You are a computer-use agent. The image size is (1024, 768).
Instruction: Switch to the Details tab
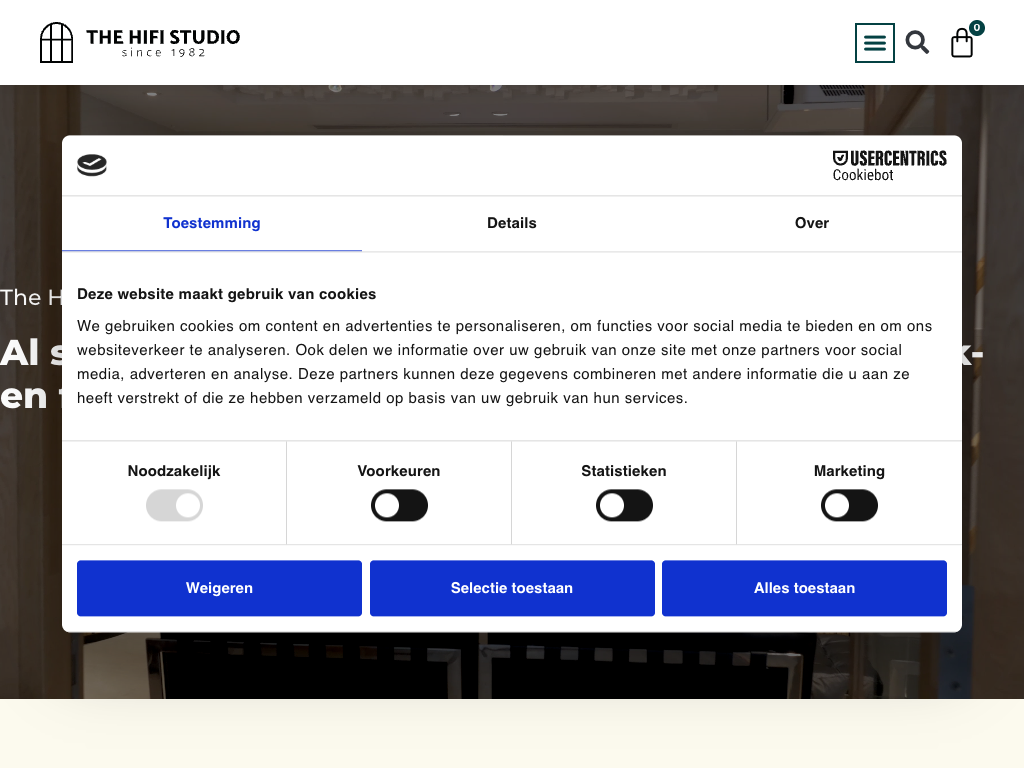click(x=512, y=223)
